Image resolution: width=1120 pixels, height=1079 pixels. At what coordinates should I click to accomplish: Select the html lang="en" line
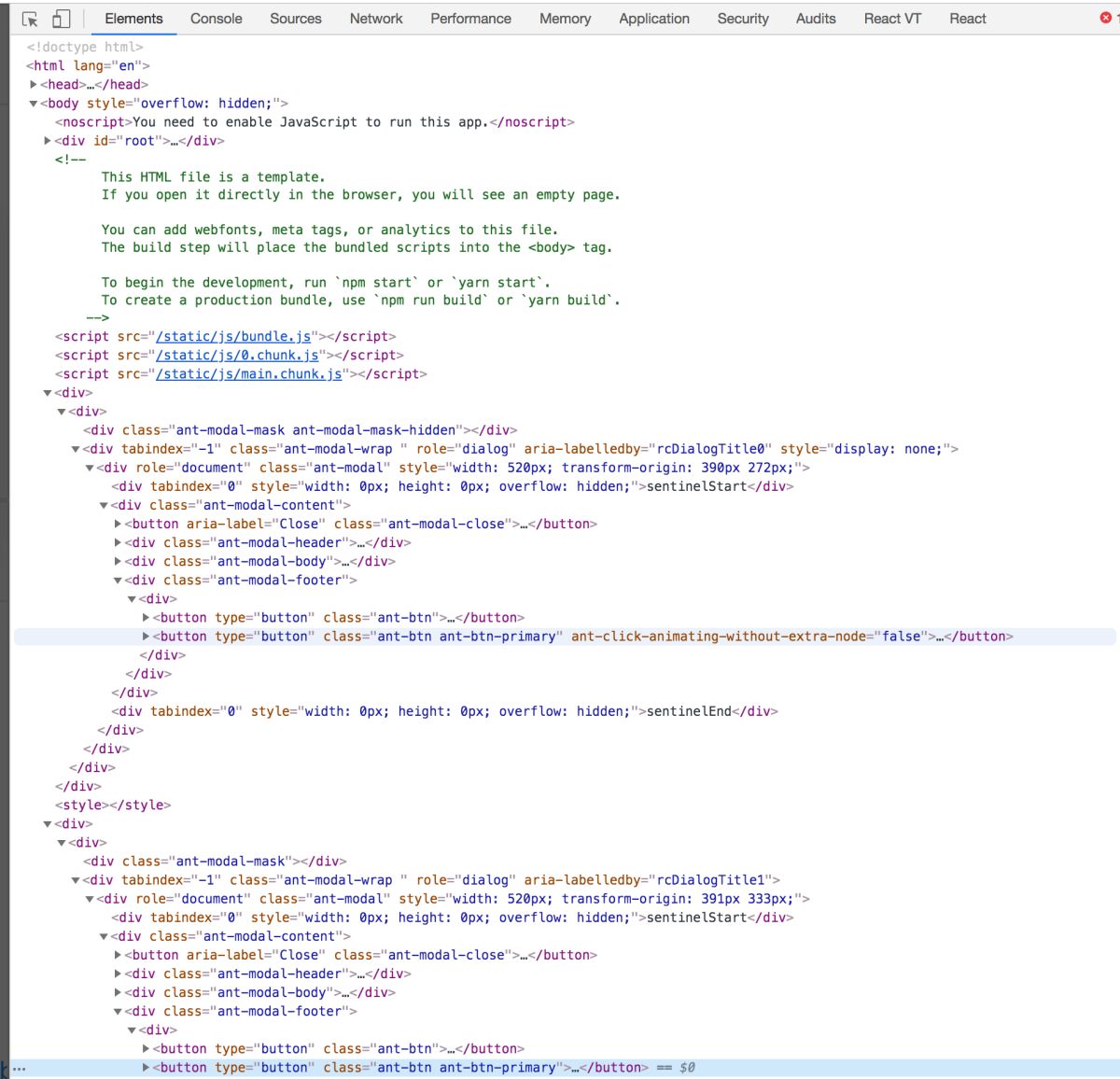tap(88, 65)
